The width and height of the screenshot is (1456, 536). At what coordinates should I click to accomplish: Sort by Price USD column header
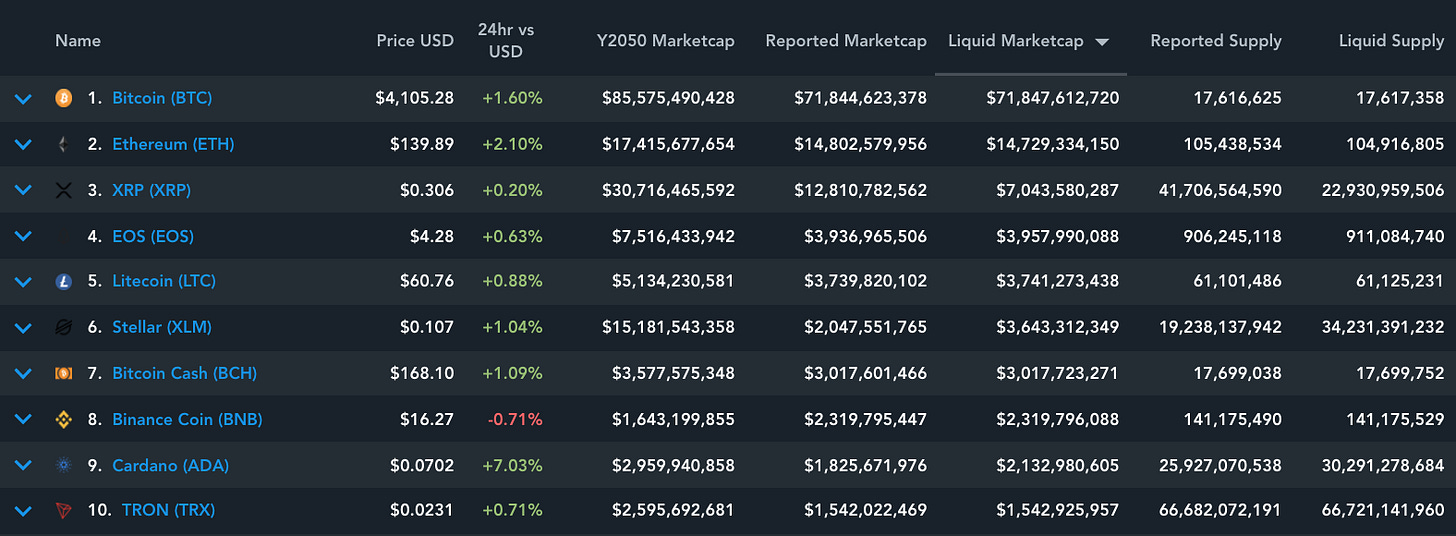pos(415,41)
